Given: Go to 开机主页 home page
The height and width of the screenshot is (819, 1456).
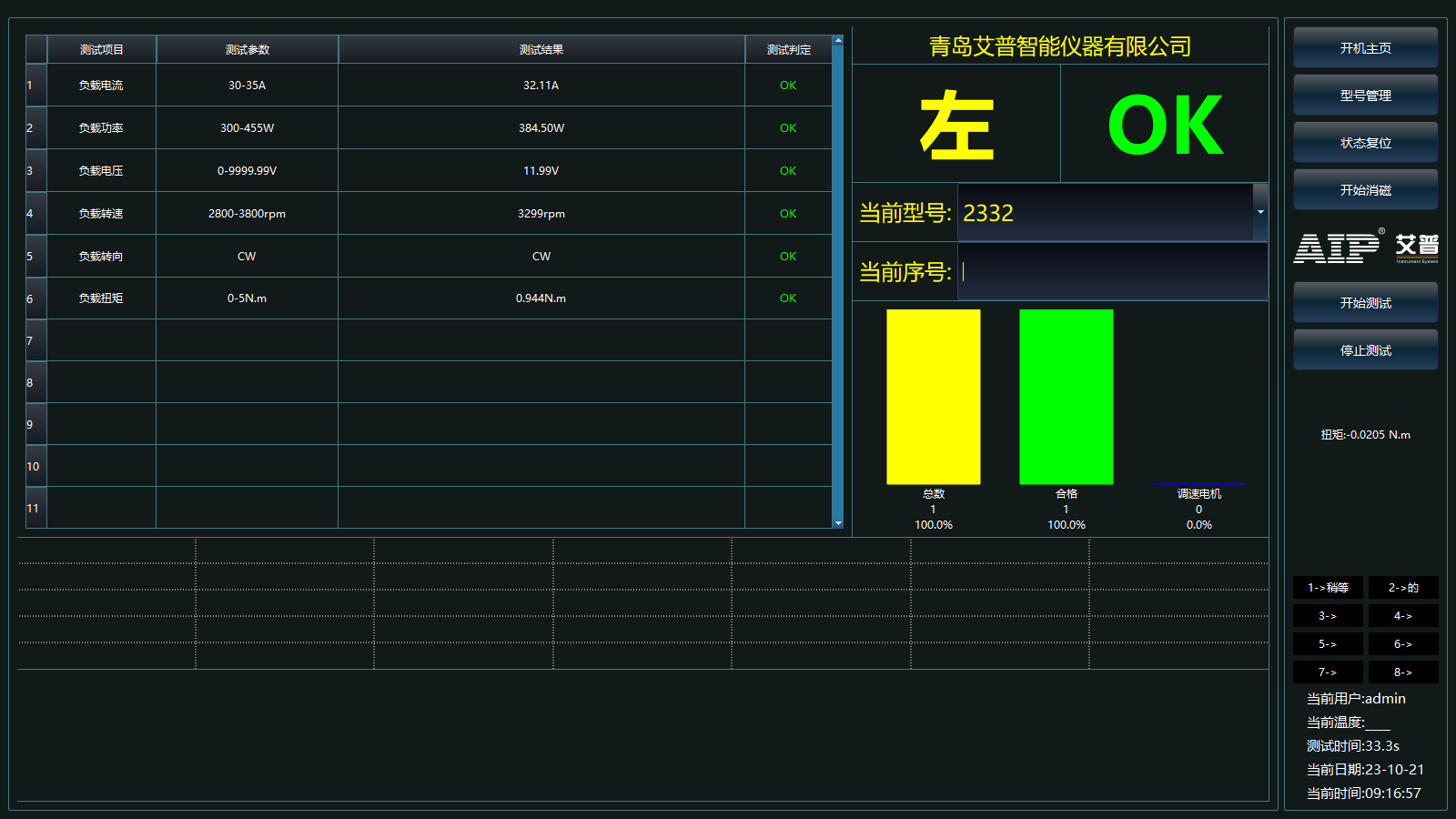Looking at the screenshot, I should click(1365, 48).
